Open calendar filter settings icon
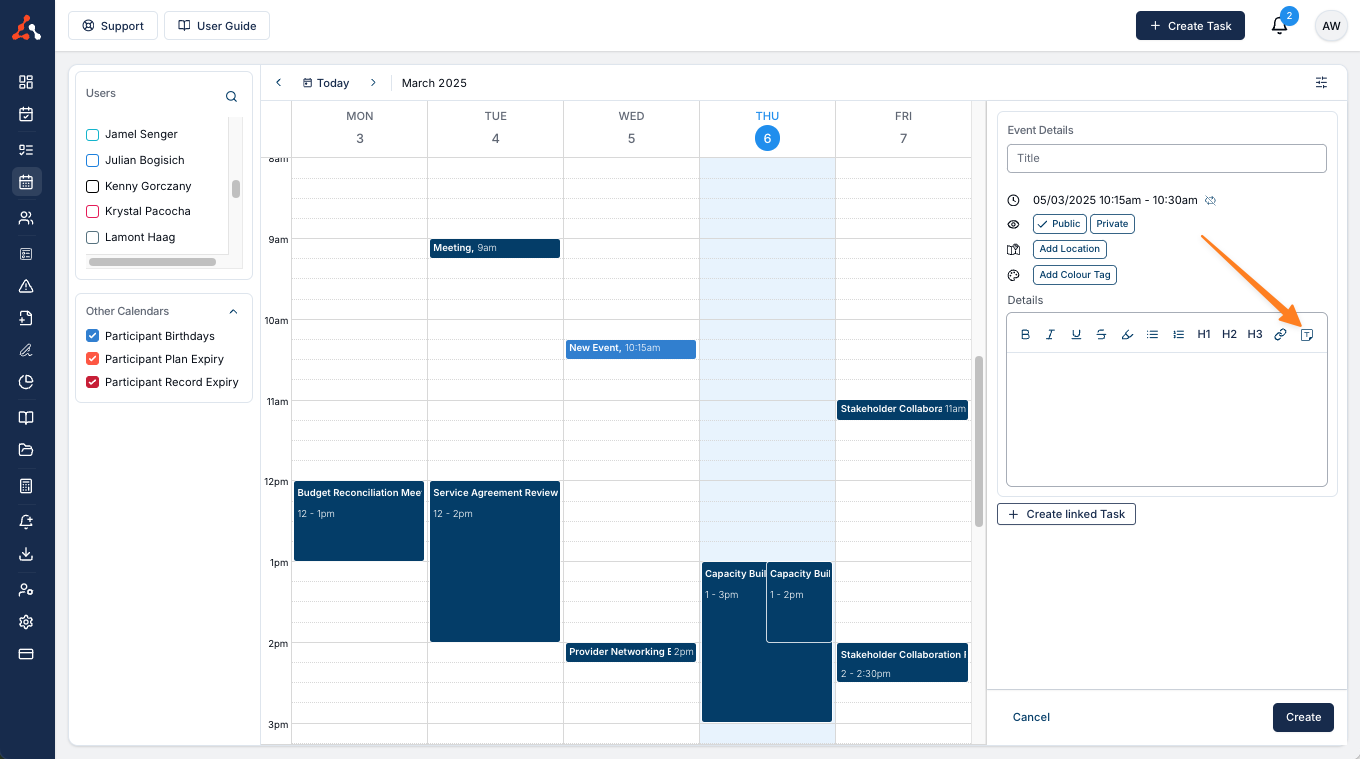This screenshot has width=1360, height=759. tap(1321, 83)
